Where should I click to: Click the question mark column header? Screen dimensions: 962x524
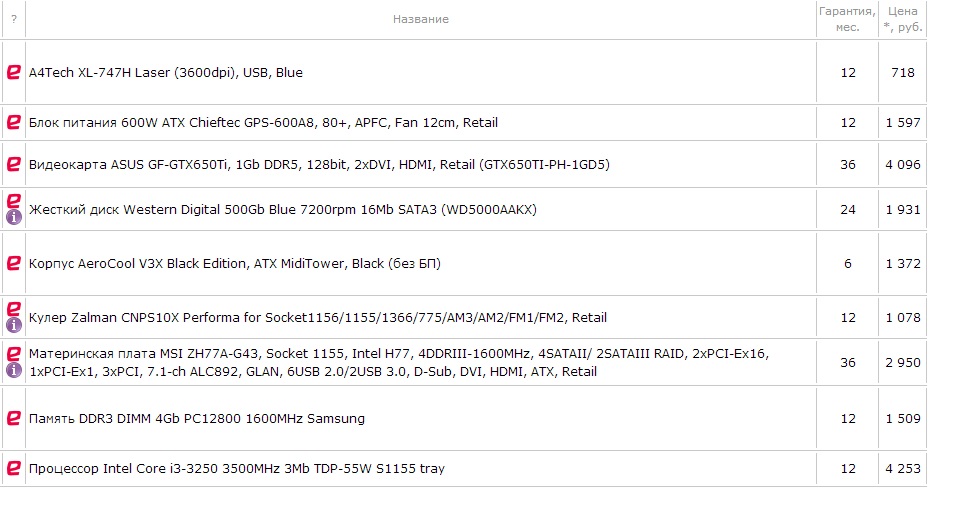(x=13, y=19)
